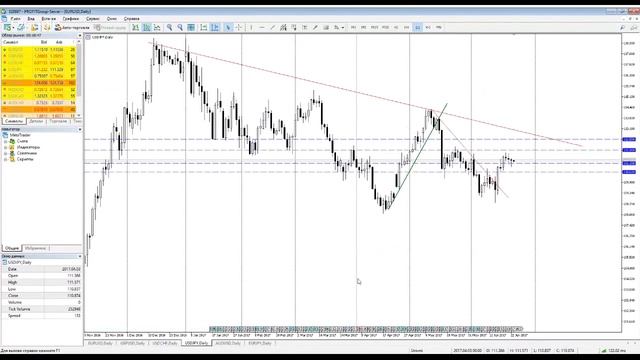Tile chart windows icon
Viewport: 640px width, 360px height.
(191, 27)
